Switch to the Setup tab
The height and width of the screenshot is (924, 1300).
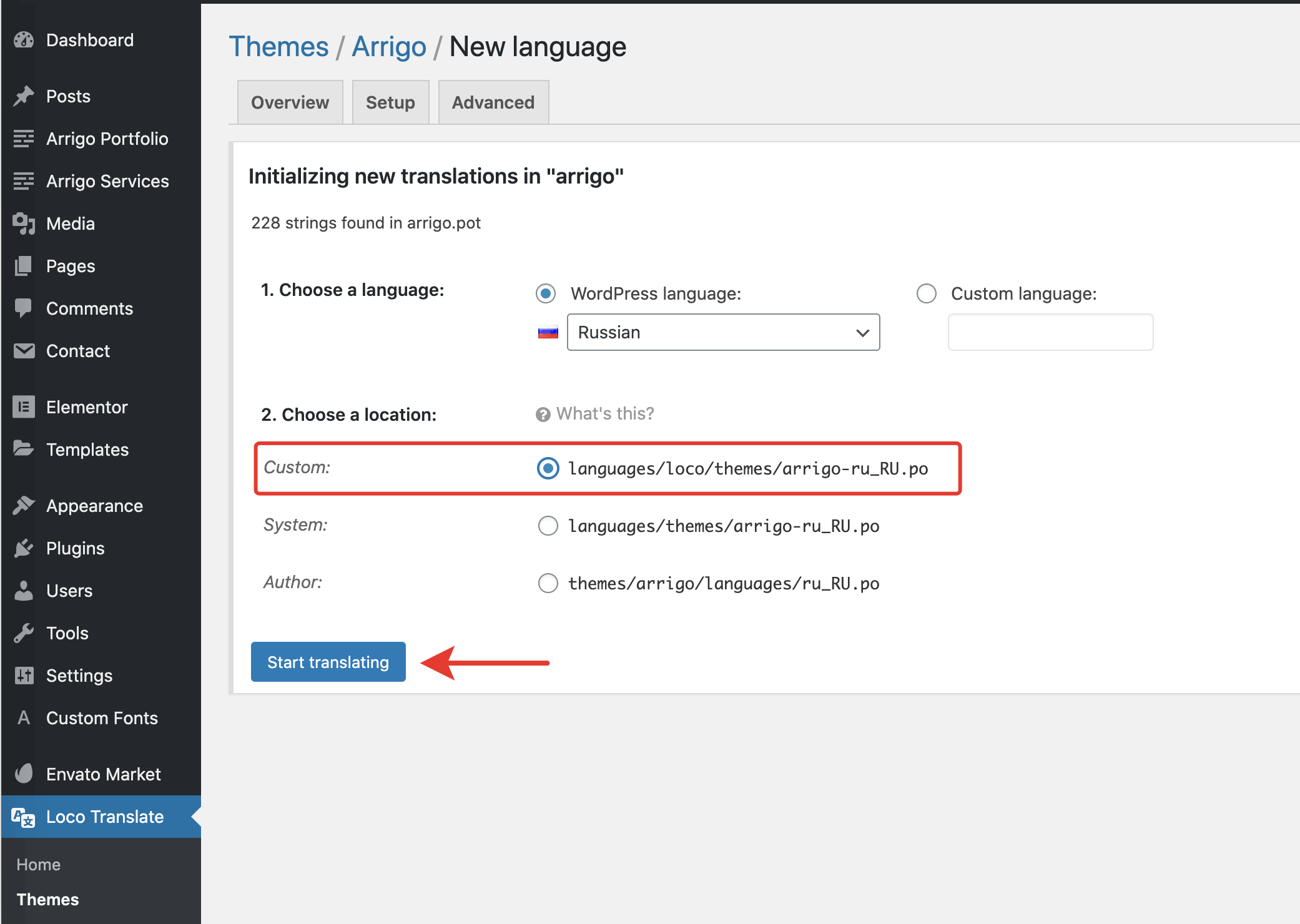(x=390, y=102)
